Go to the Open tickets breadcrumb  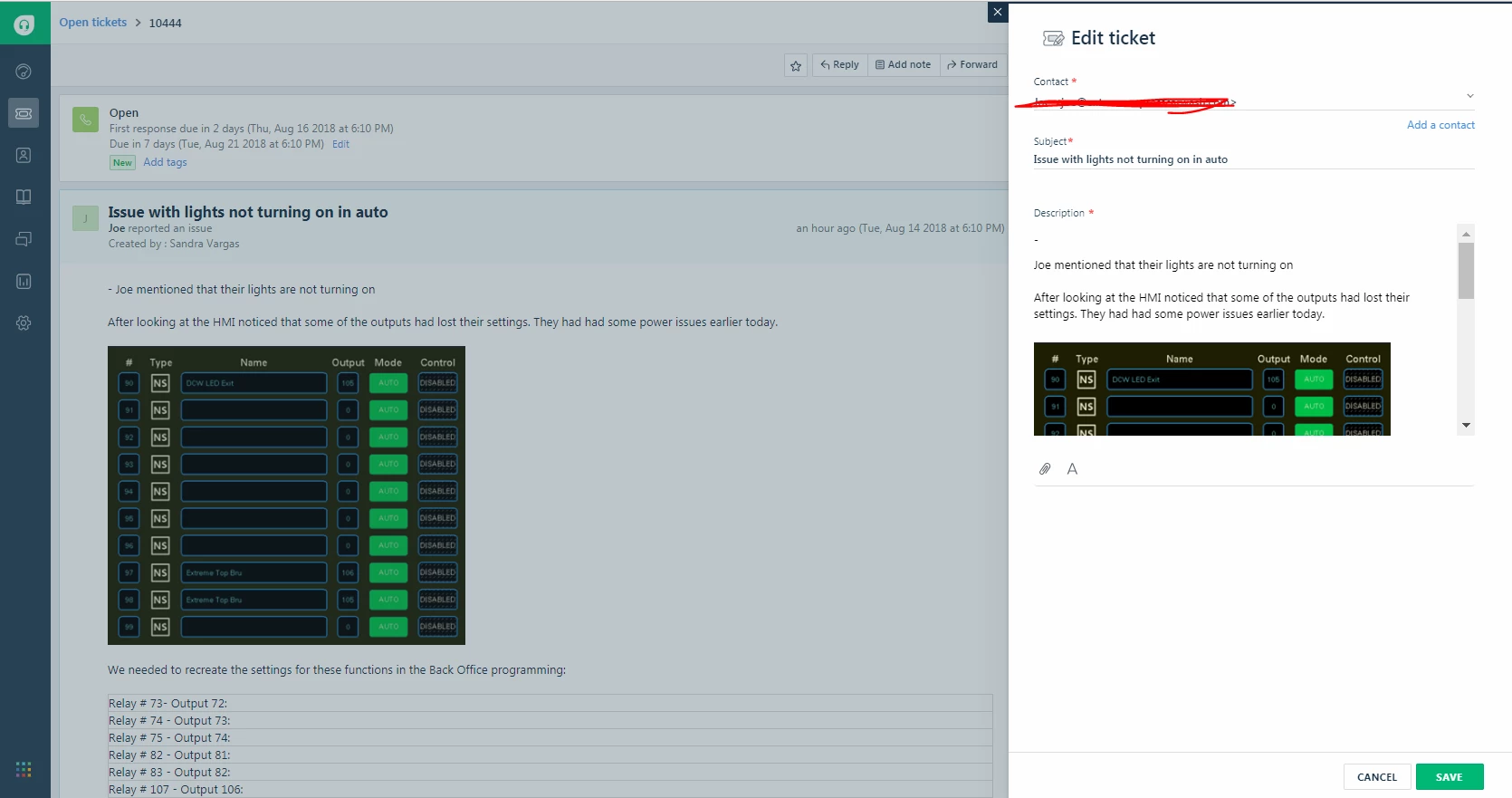(x=93, y=23)
